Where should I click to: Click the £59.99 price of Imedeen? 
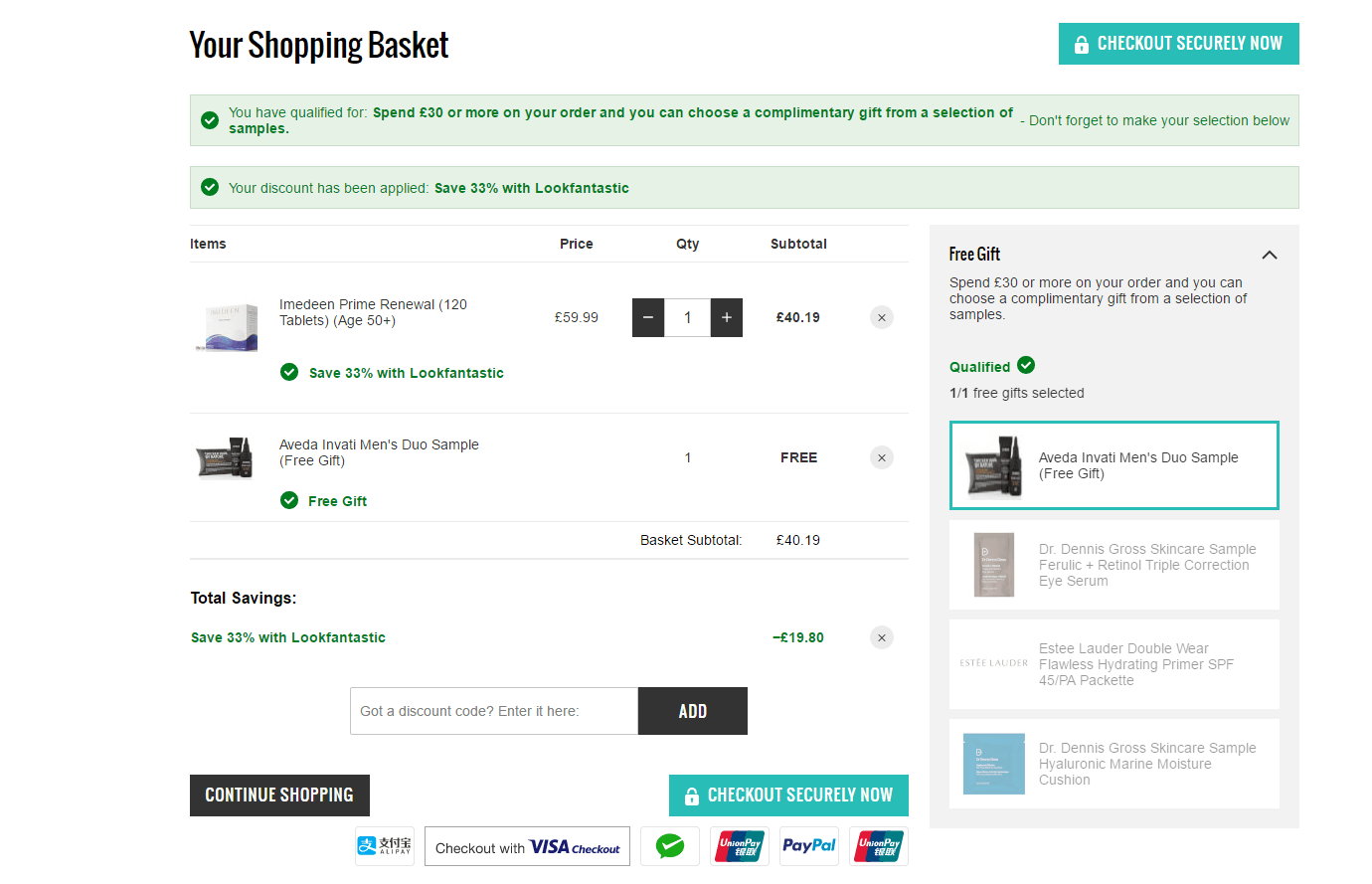point(577,318)
